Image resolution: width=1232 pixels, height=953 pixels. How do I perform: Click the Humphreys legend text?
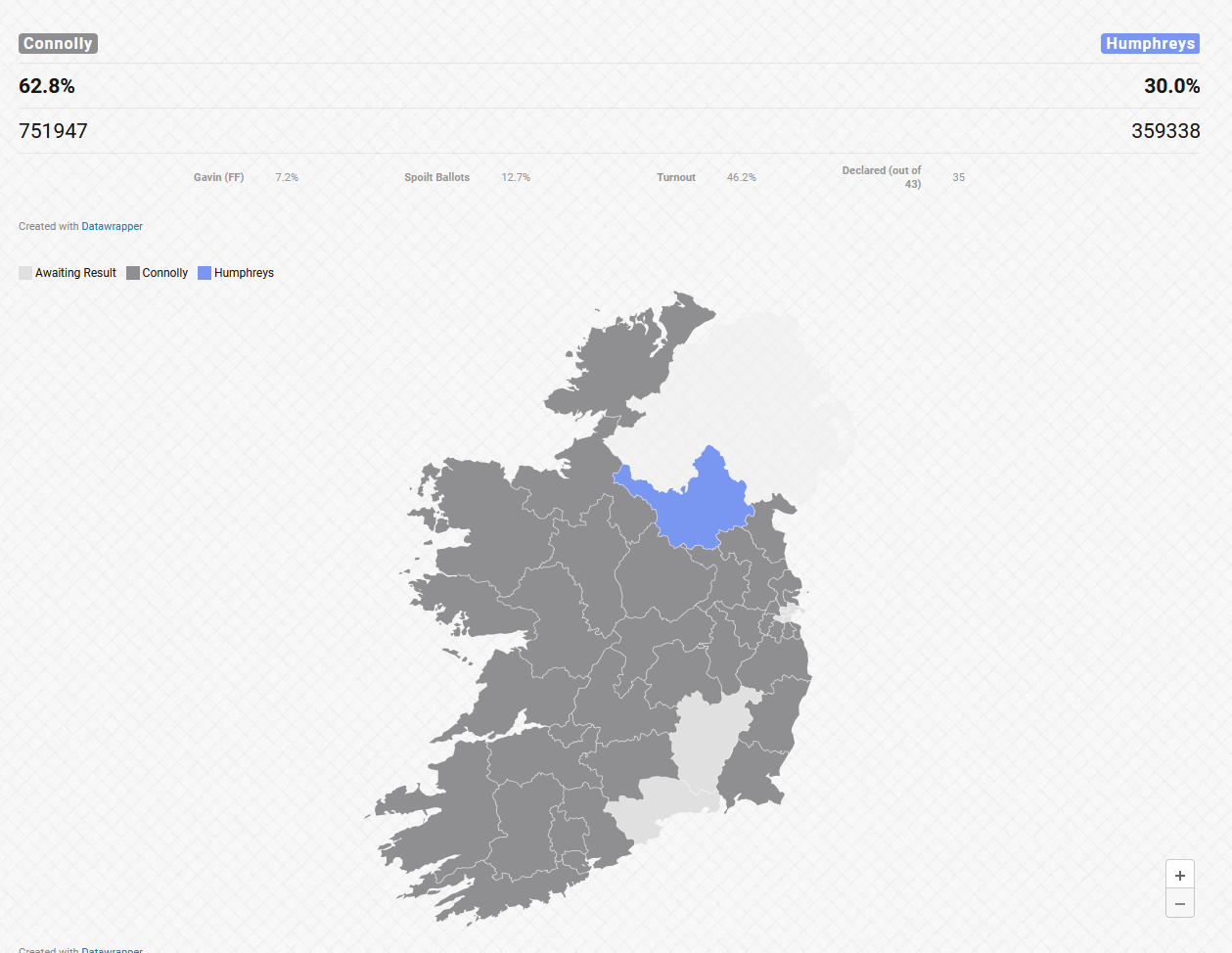(x=244, y=273)
